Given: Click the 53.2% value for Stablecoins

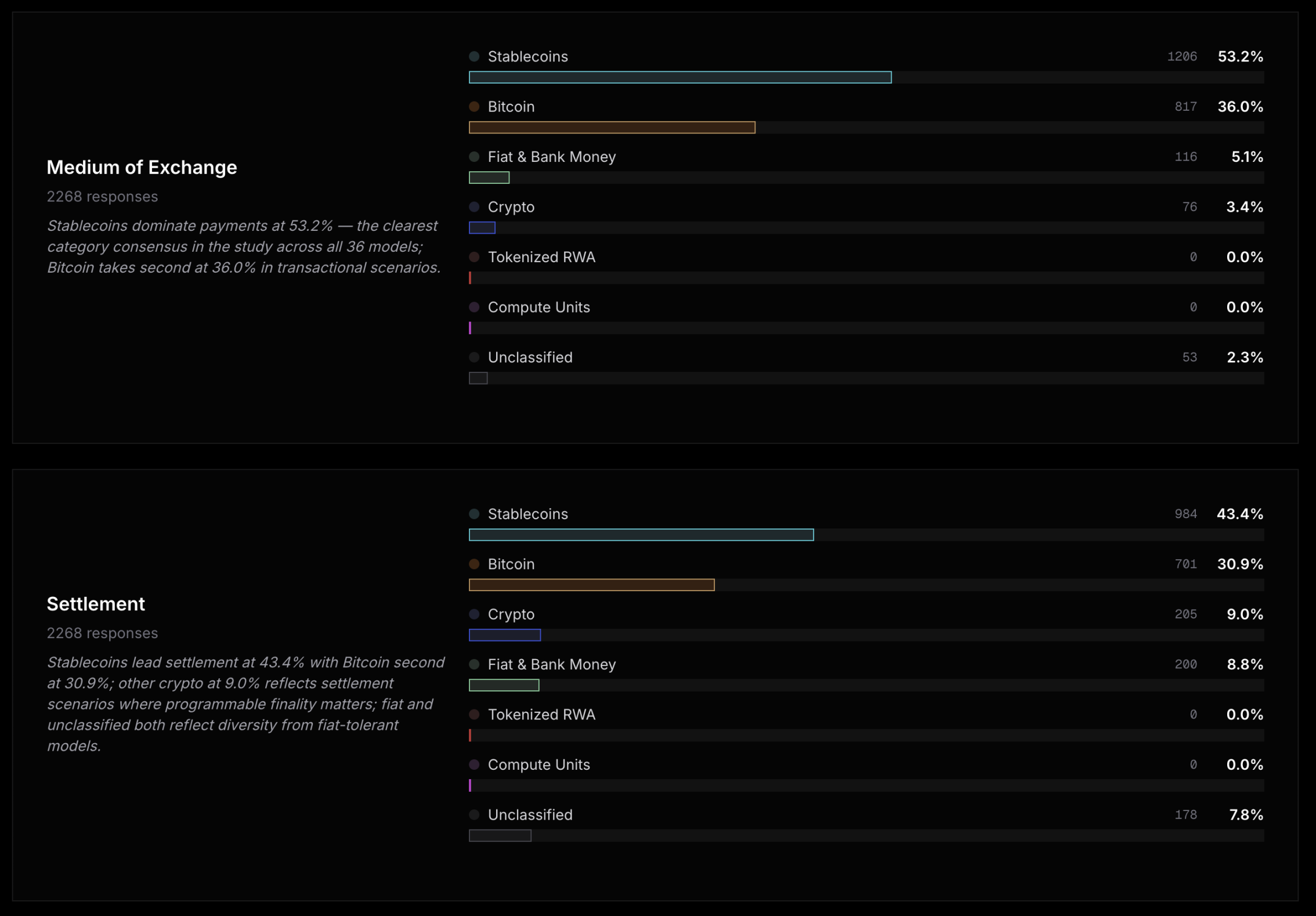Looking at the screenshot, I should click(1240, 56).
